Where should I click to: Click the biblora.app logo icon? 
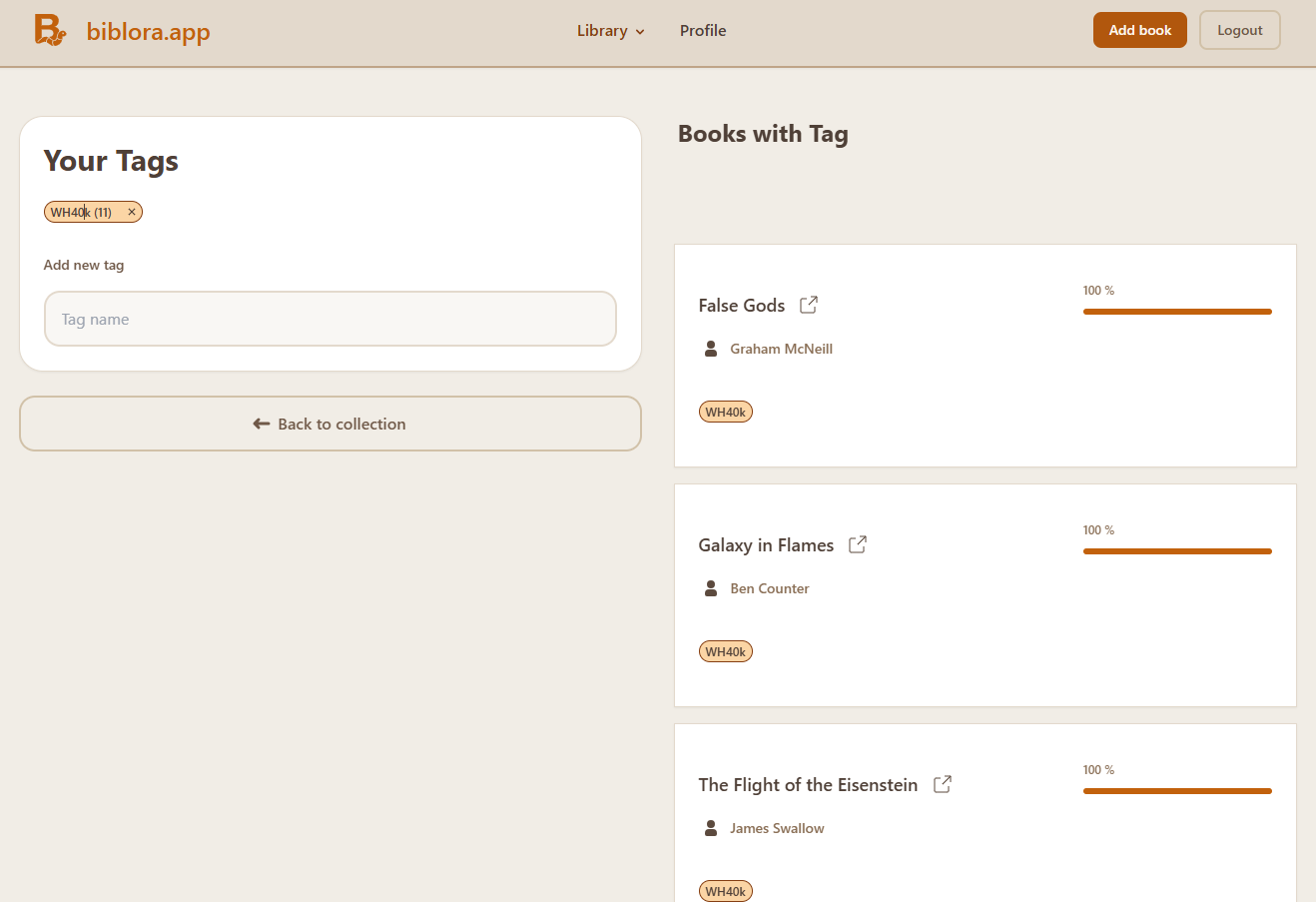(x=49, y=30)
